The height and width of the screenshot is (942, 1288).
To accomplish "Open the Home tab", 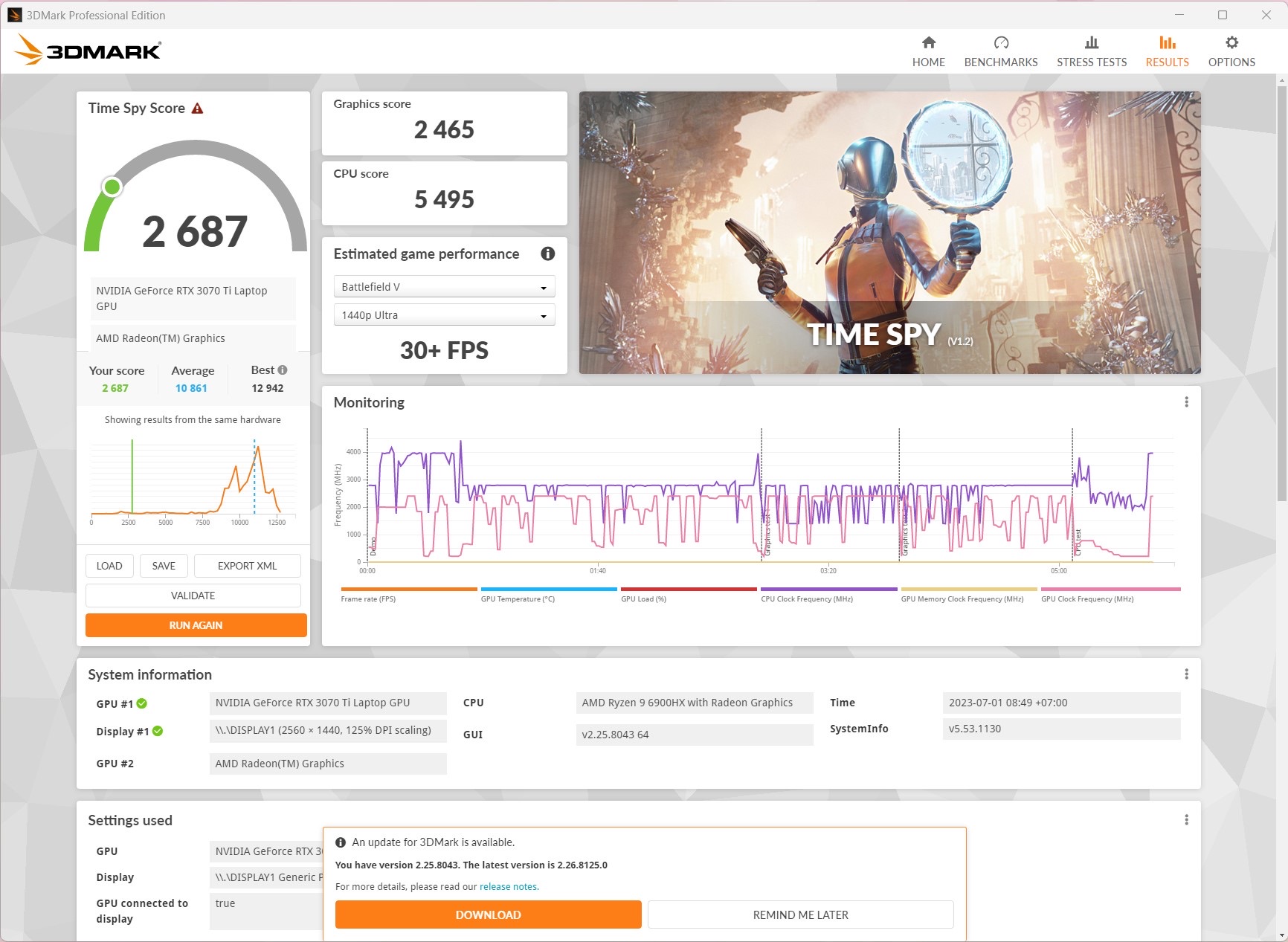I will point(928,51).
